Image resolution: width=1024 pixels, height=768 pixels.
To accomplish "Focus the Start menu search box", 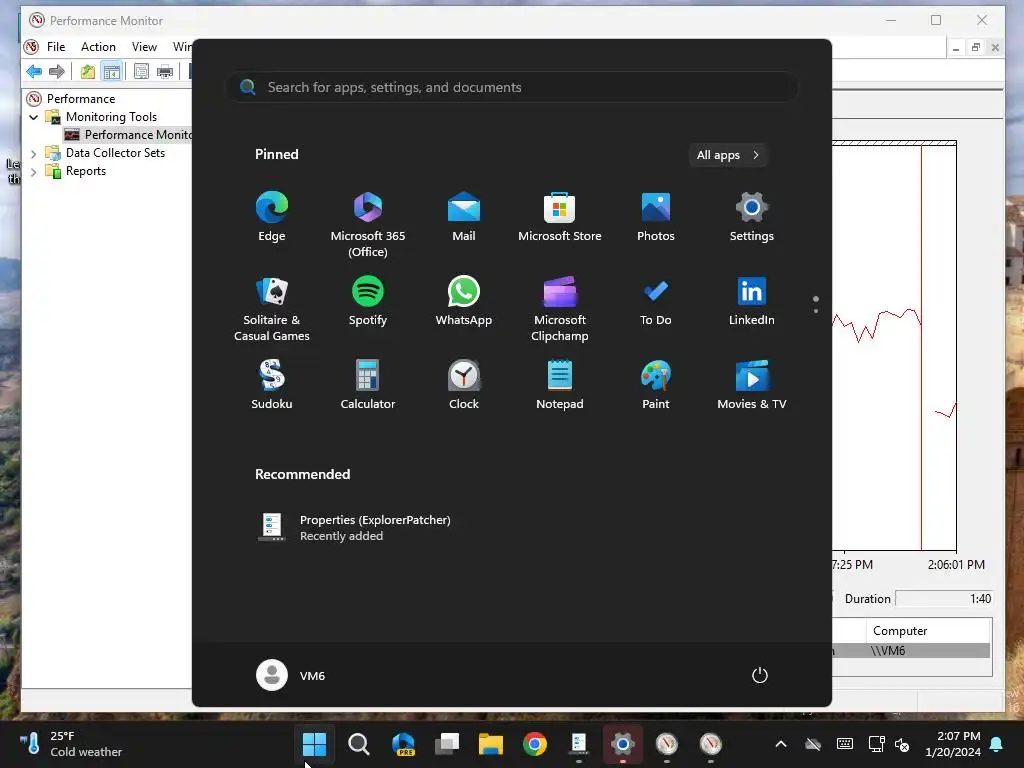I will pos(512,88).
